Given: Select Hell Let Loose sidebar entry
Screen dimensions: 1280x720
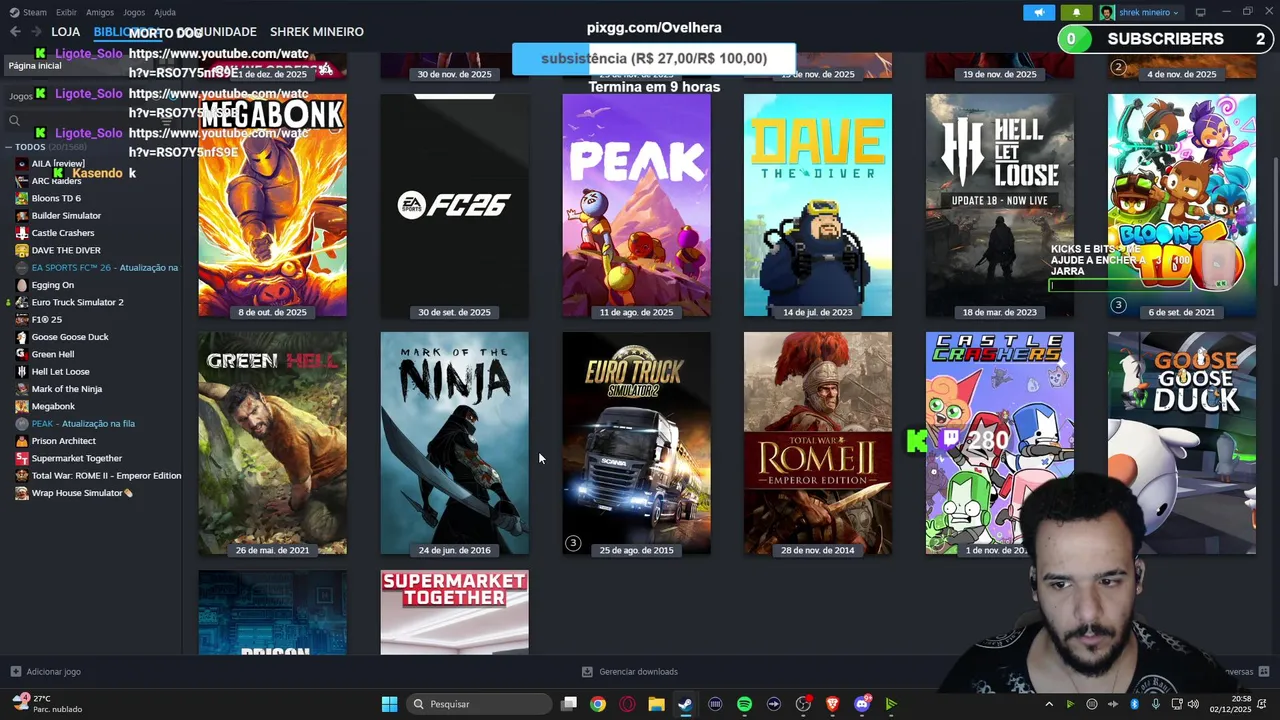Looking at the screenshot, I should [x=60, y=372].
